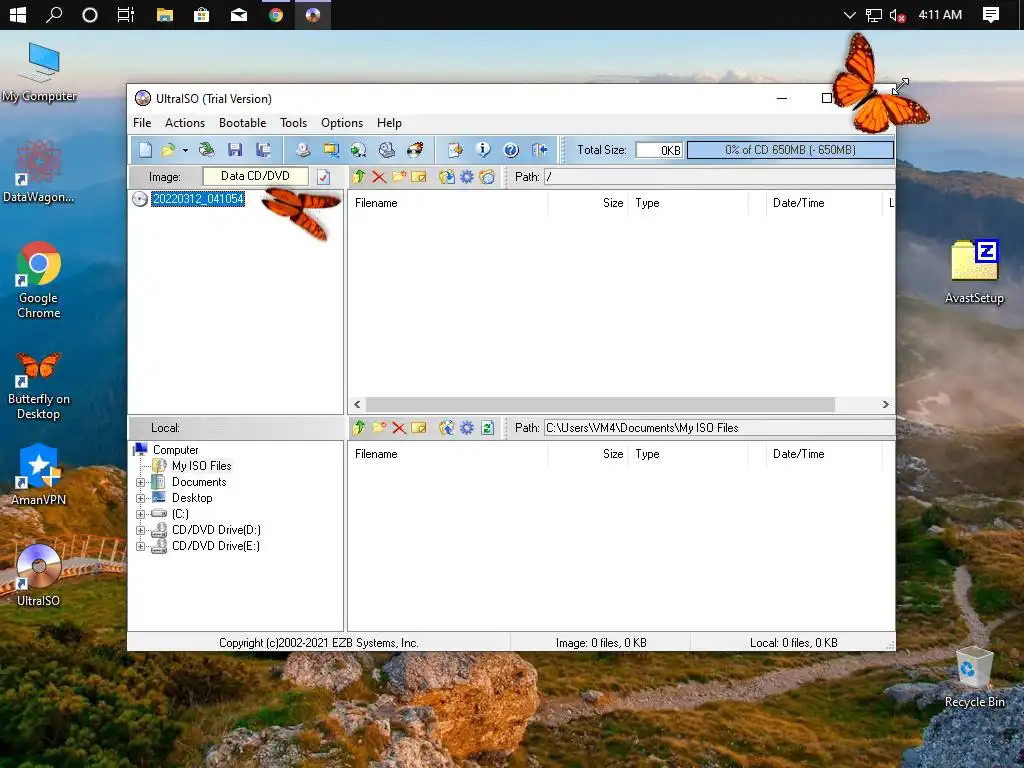Click the folder view icon in image toolbar
Screen dimensions: 1024x768
pyautogui.click(x=487, y=176)
